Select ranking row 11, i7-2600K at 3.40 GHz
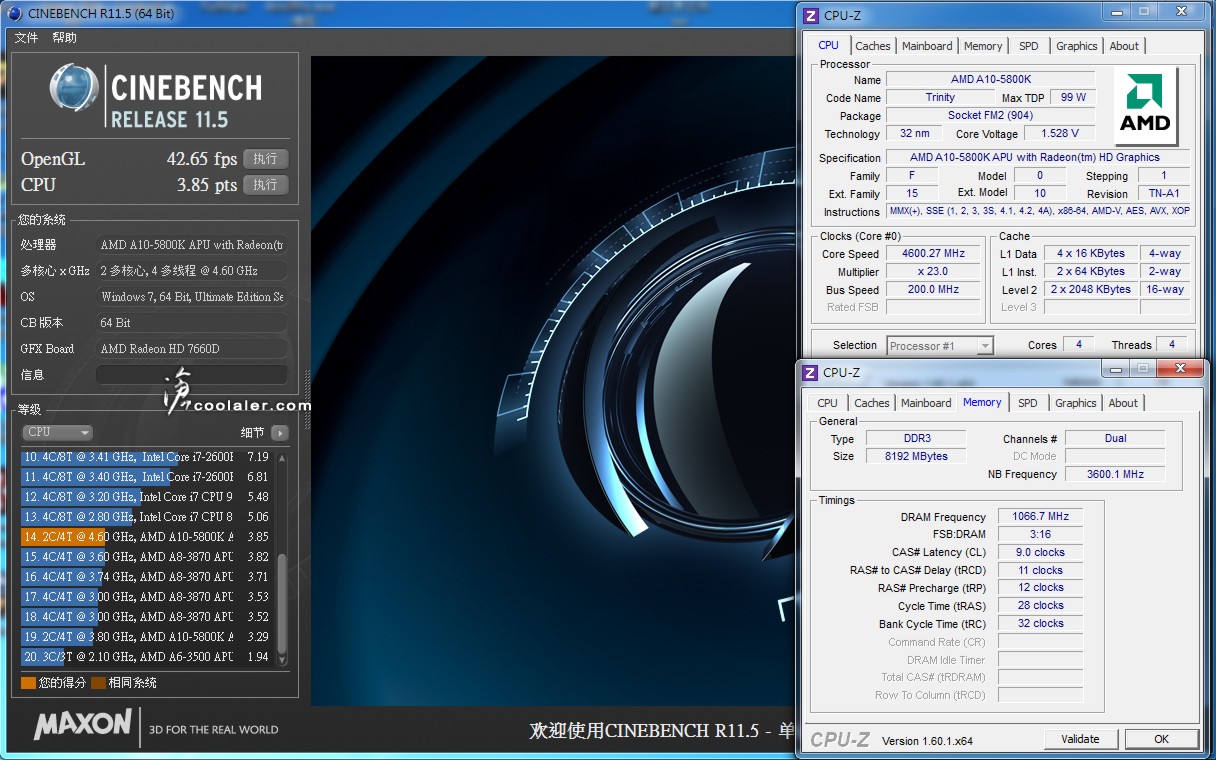 pos(146,477)
